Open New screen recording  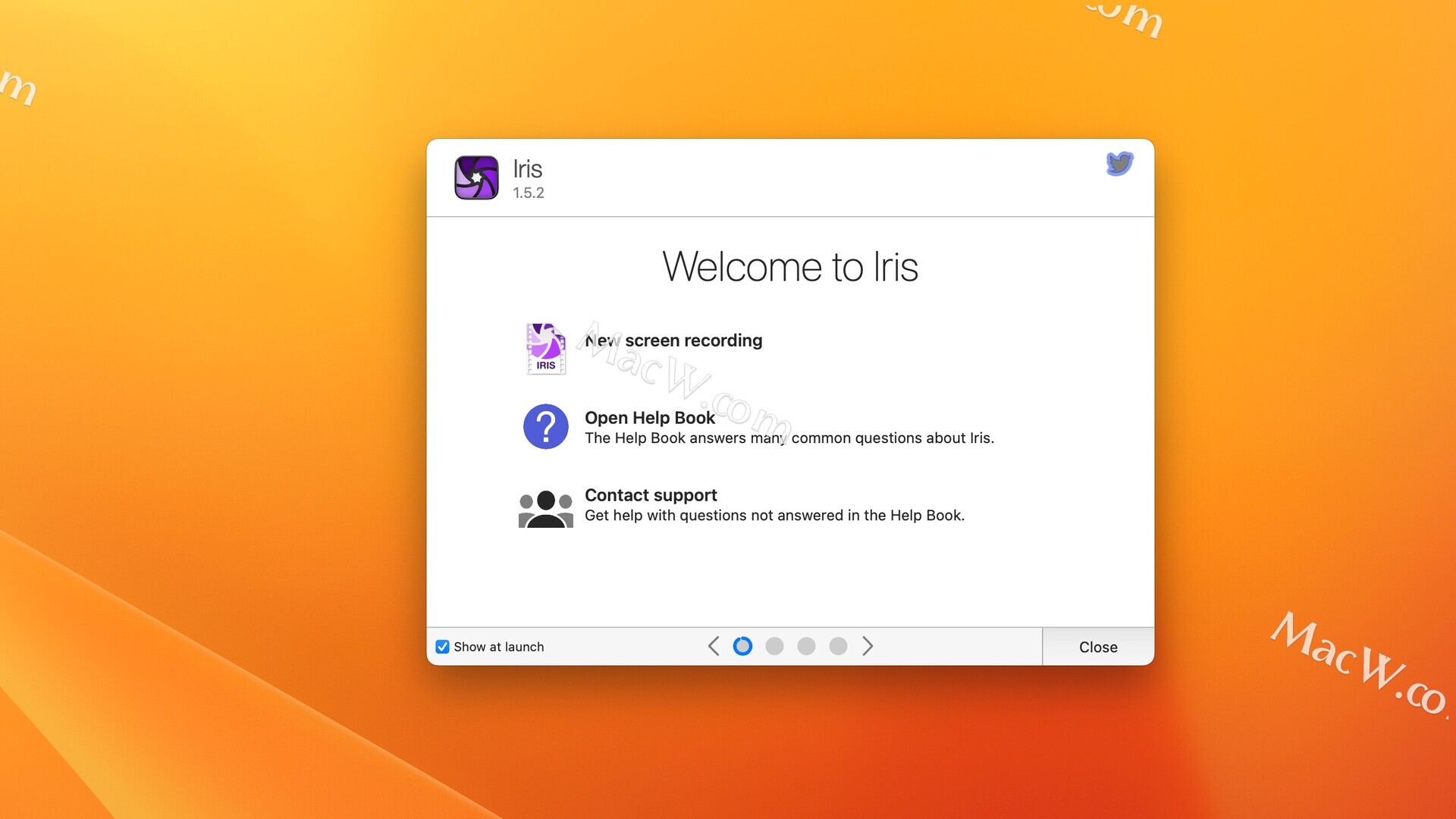[x=673, y=340]
